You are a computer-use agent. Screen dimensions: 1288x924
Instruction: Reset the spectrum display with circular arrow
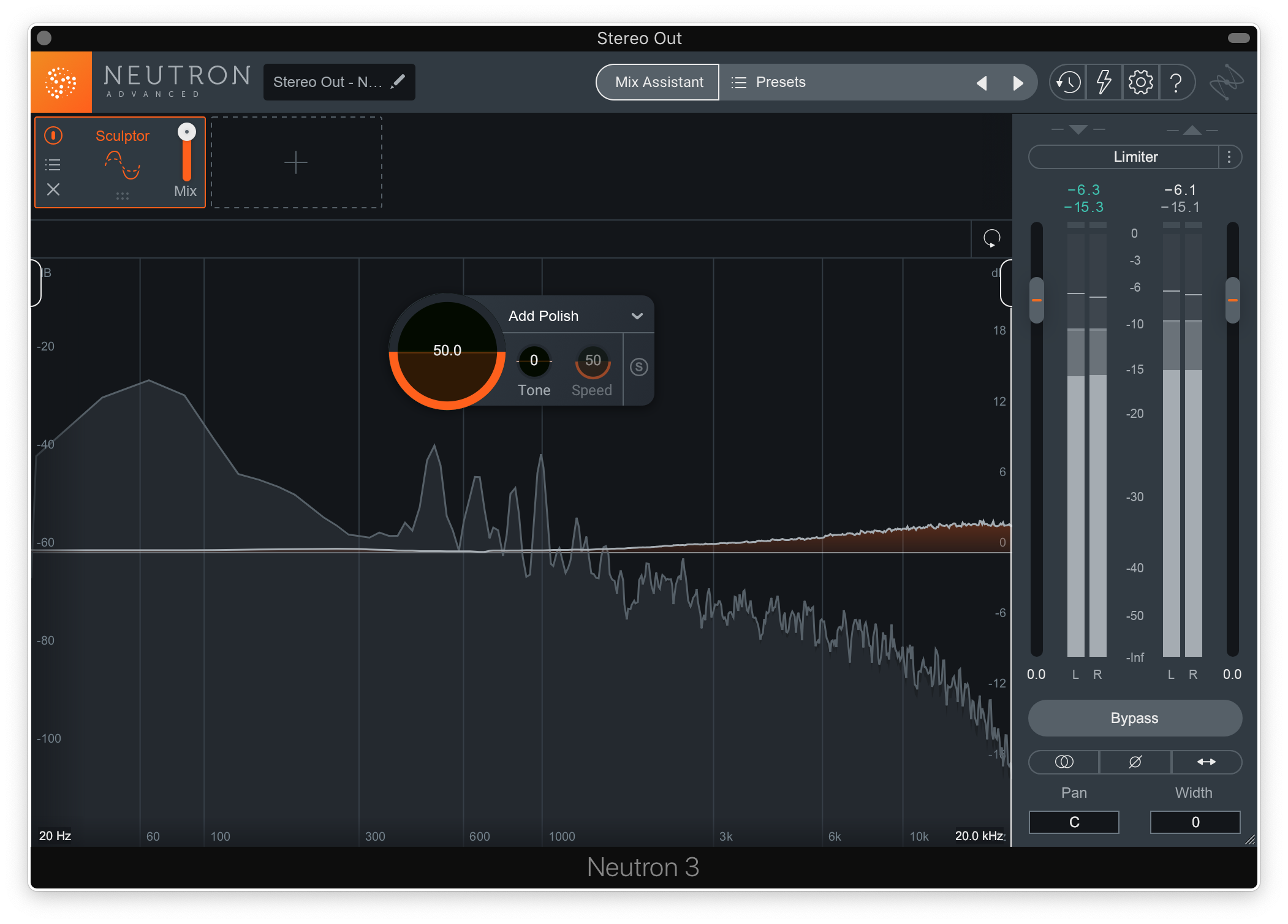click(991, 238)
